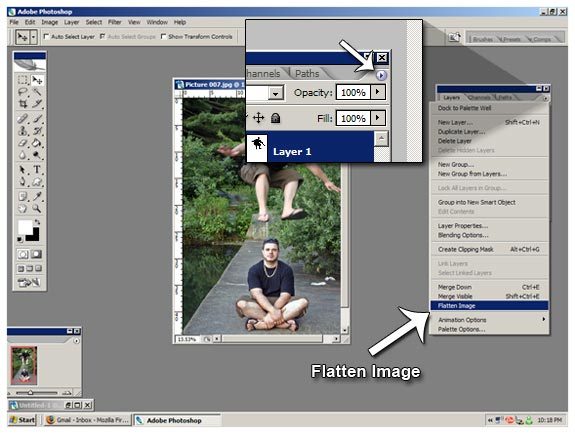The height and width of the screenshot is (434, 575).
Task: Select the Custom Shape tool
Action: pos(37,182)
